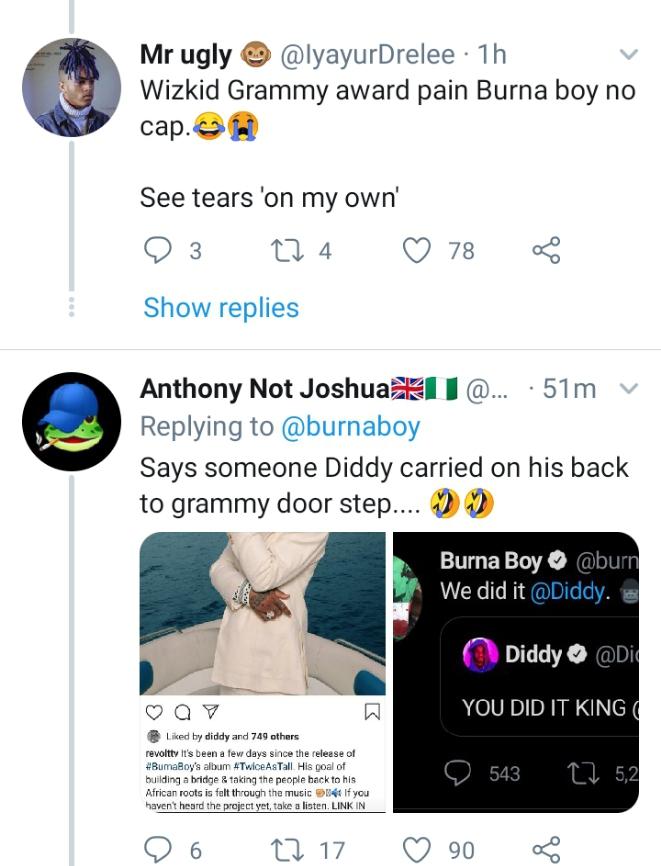Screen dimensions: 661x866
Task: Reply to Anthony Not Joshua's tweet
Action: pyautogui.click(x=158, y=849)
